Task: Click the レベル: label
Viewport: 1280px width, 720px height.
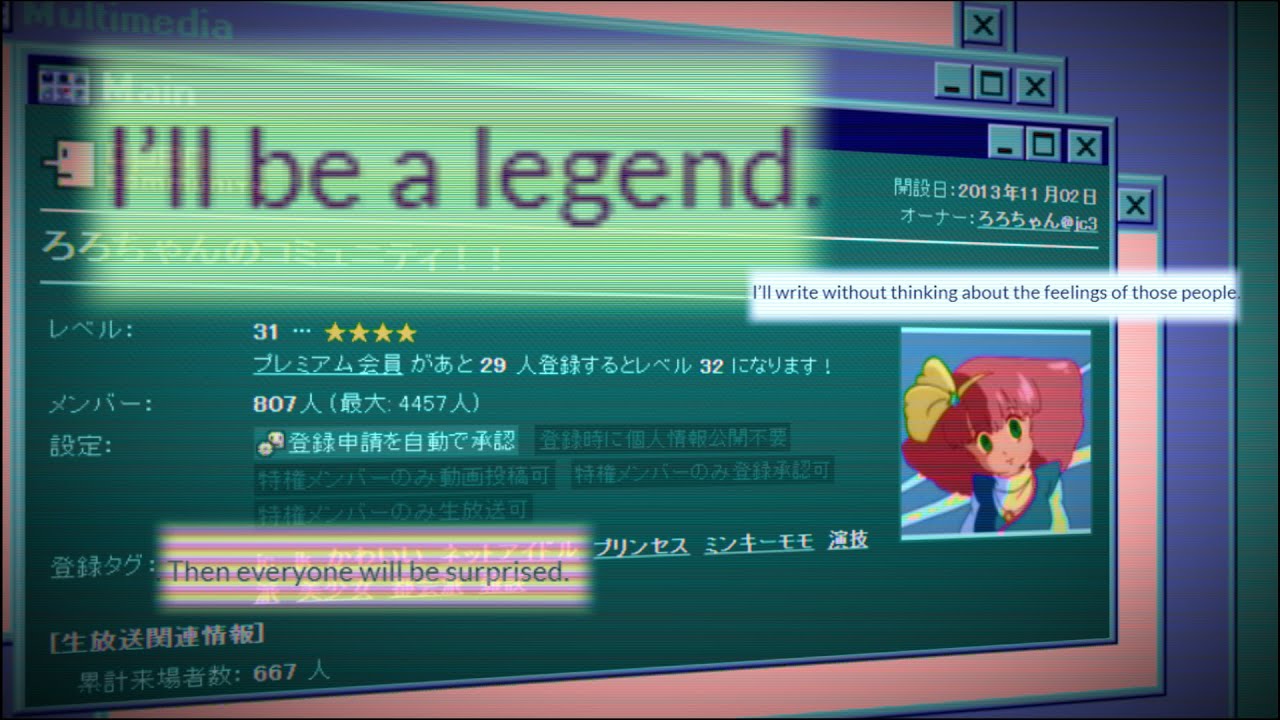Action: tap(91, 328)
